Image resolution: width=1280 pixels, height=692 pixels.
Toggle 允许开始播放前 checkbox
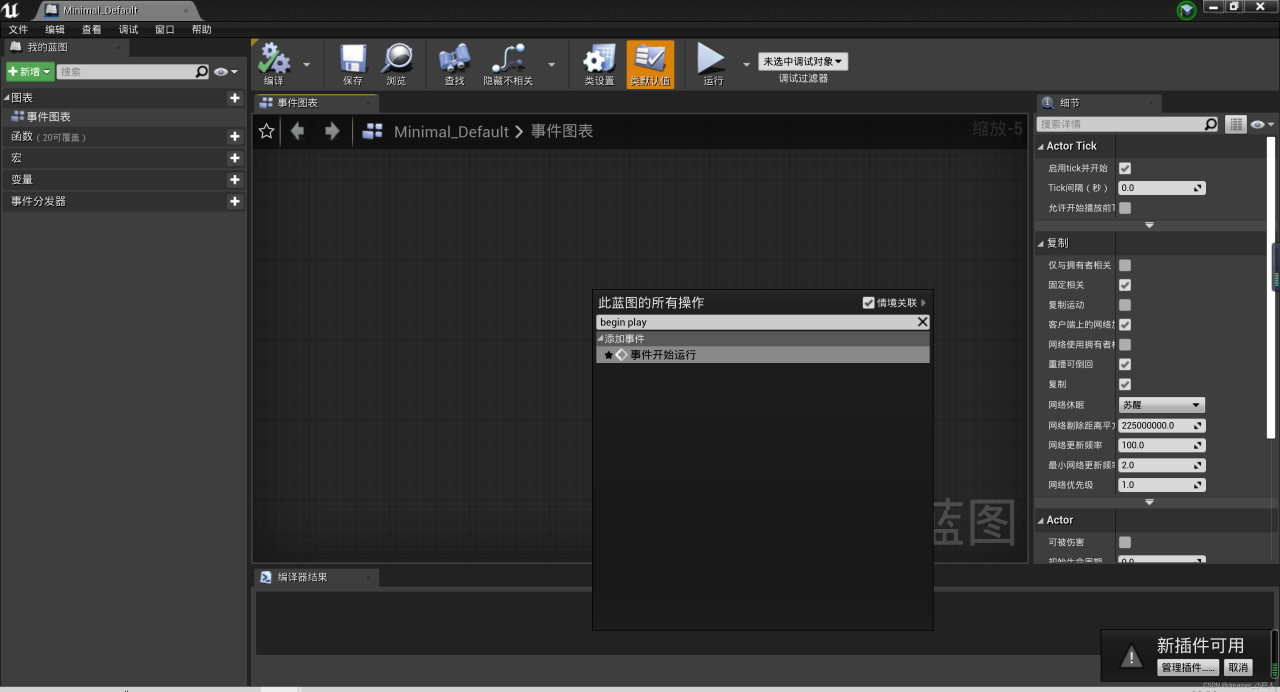(1125, 208)
